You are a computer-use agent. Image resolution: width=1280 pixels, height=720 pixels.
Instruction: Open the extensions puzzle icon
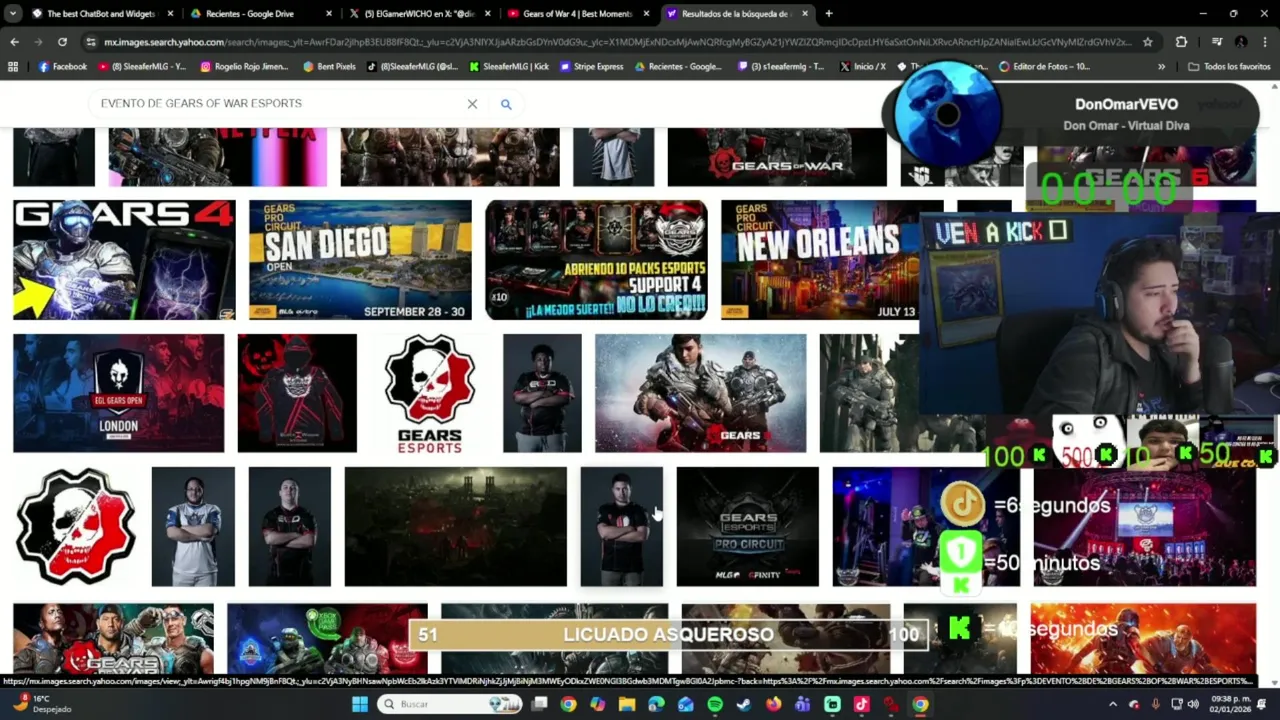pos(1181,42)
